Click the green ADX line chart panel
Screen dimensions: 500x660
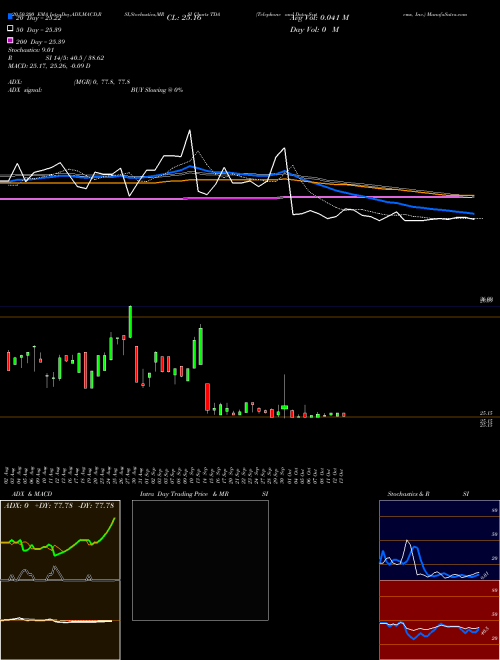point(60,540)
